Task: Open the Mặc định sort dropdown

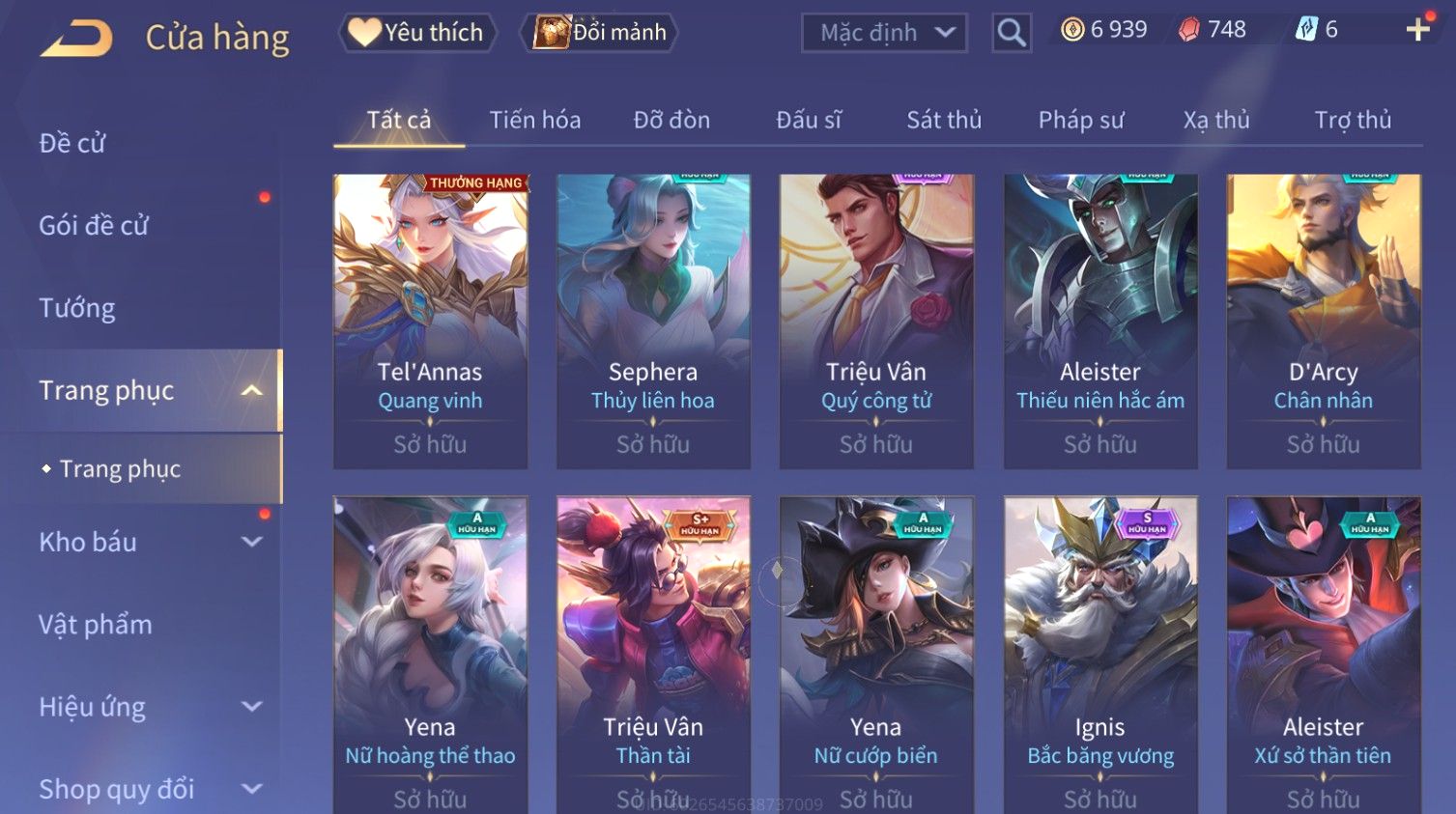Action: 884,33
